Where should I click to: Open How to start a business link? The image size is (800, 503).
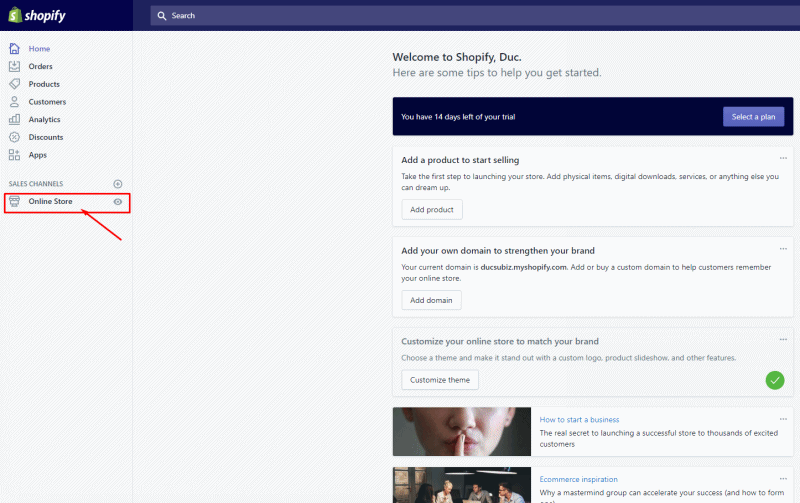click(x=579, y=419)
